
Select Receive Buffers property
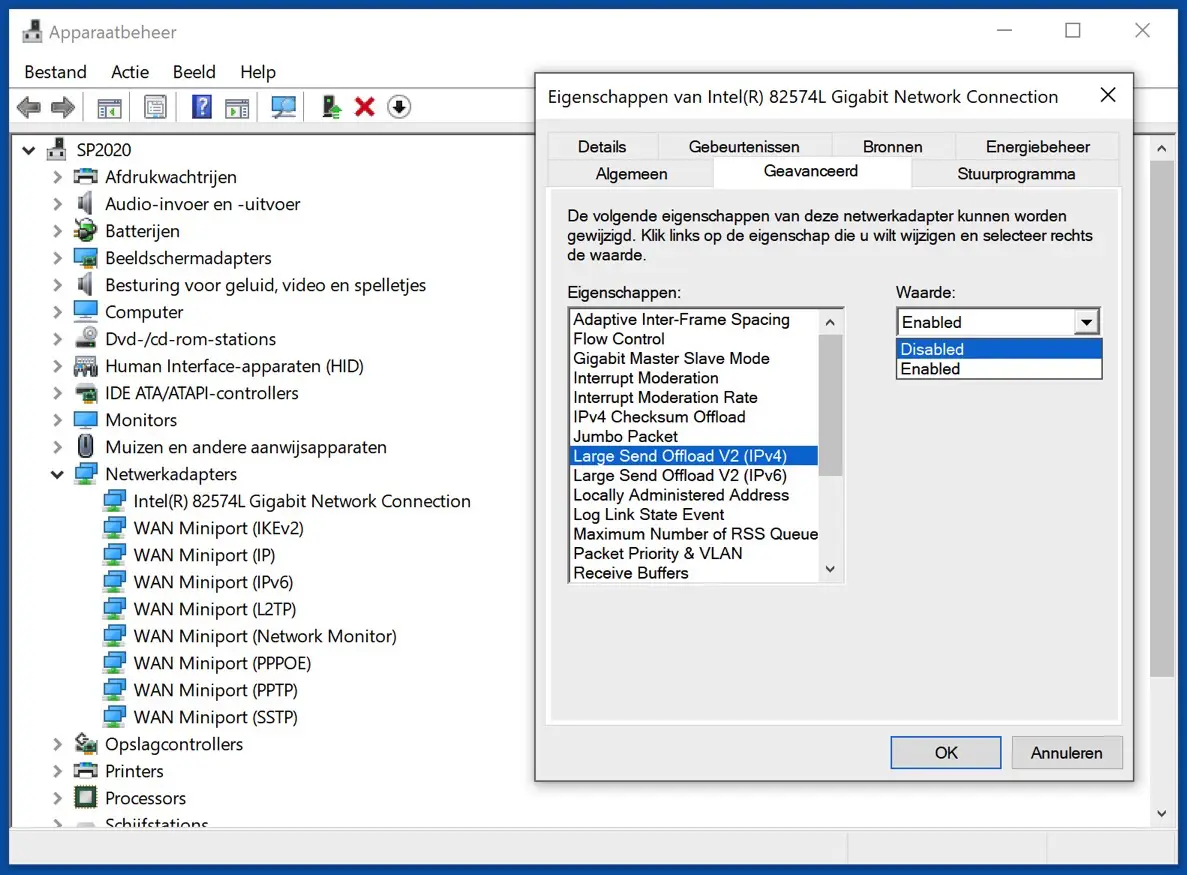tap(693, 573)
